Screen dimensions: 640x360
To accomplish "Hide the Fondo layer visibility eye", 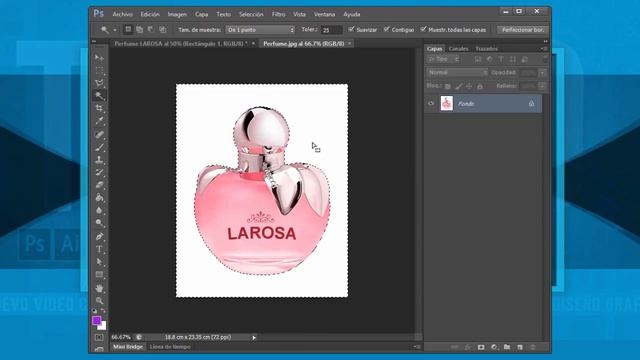I will click(431, 103).
